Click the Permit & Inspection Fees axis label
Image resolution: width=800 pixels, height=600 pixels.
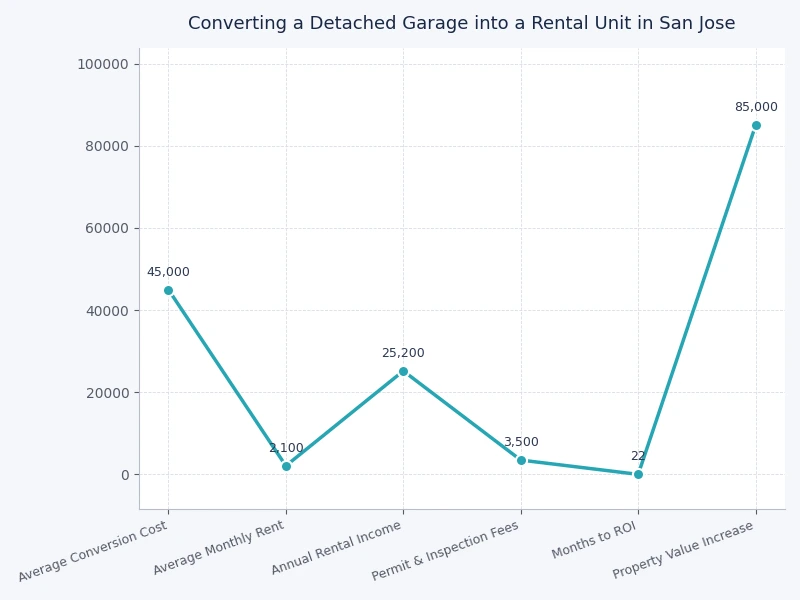click(445, 551)
